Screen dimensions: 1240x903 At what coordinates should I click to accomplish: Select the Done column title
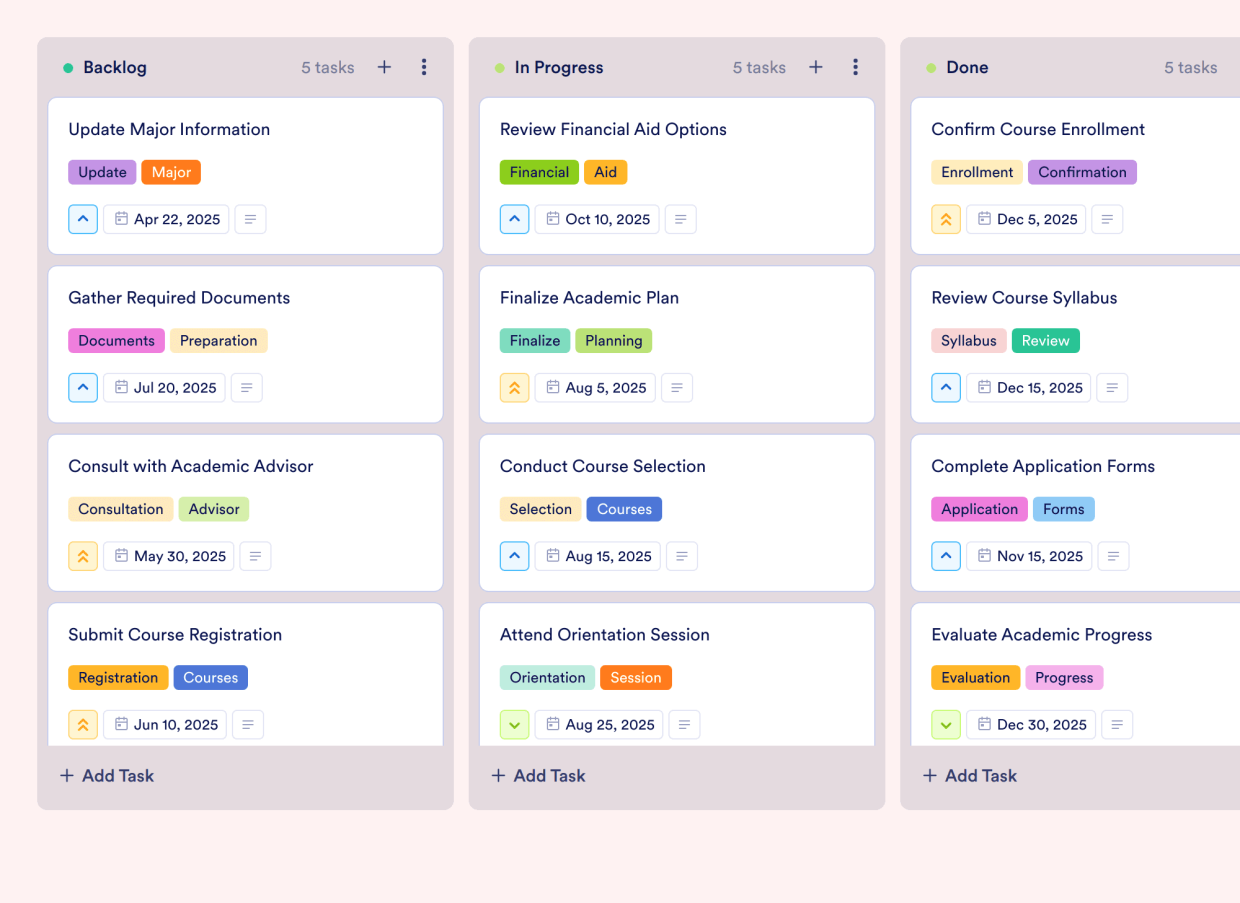coord(967,67)
